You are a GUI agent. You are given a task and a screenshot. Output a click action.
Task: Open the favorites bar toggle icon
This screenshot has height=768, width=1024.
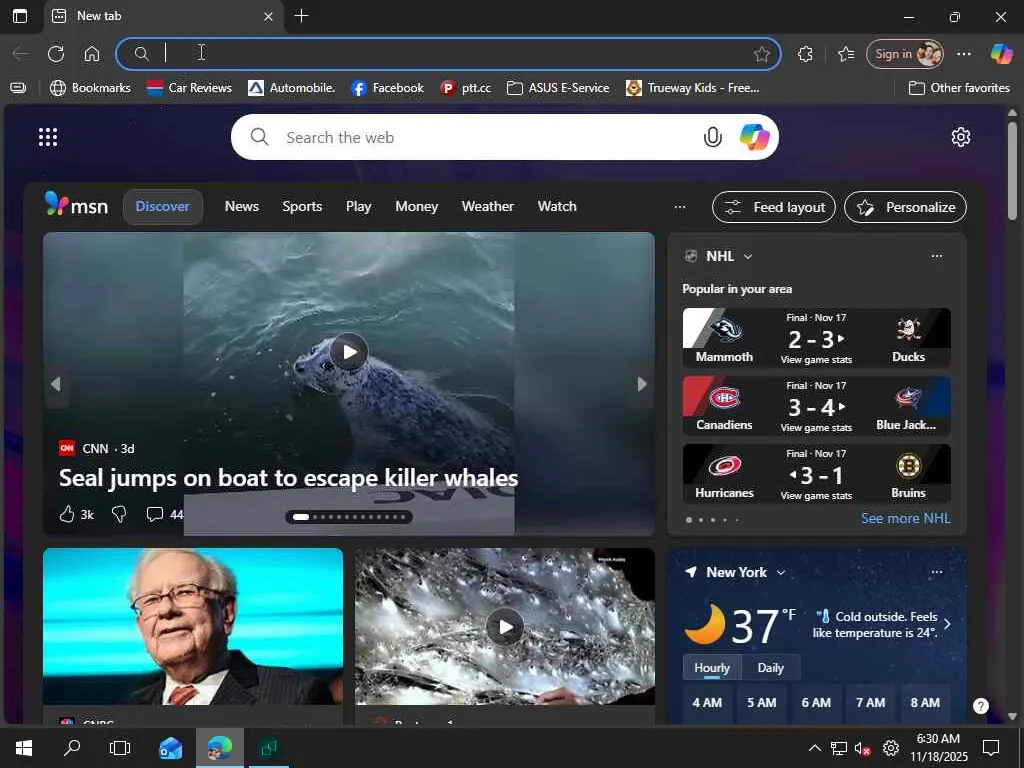18,88
